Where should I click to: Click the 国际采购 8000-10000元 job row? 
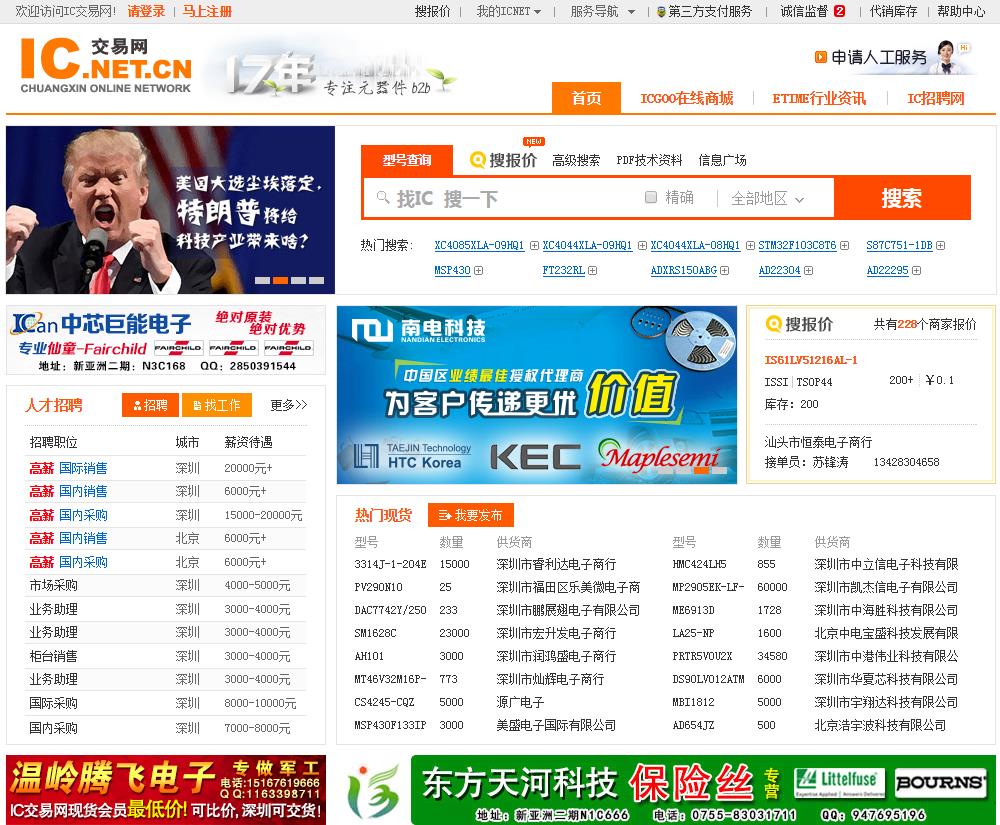pos(167,703)
